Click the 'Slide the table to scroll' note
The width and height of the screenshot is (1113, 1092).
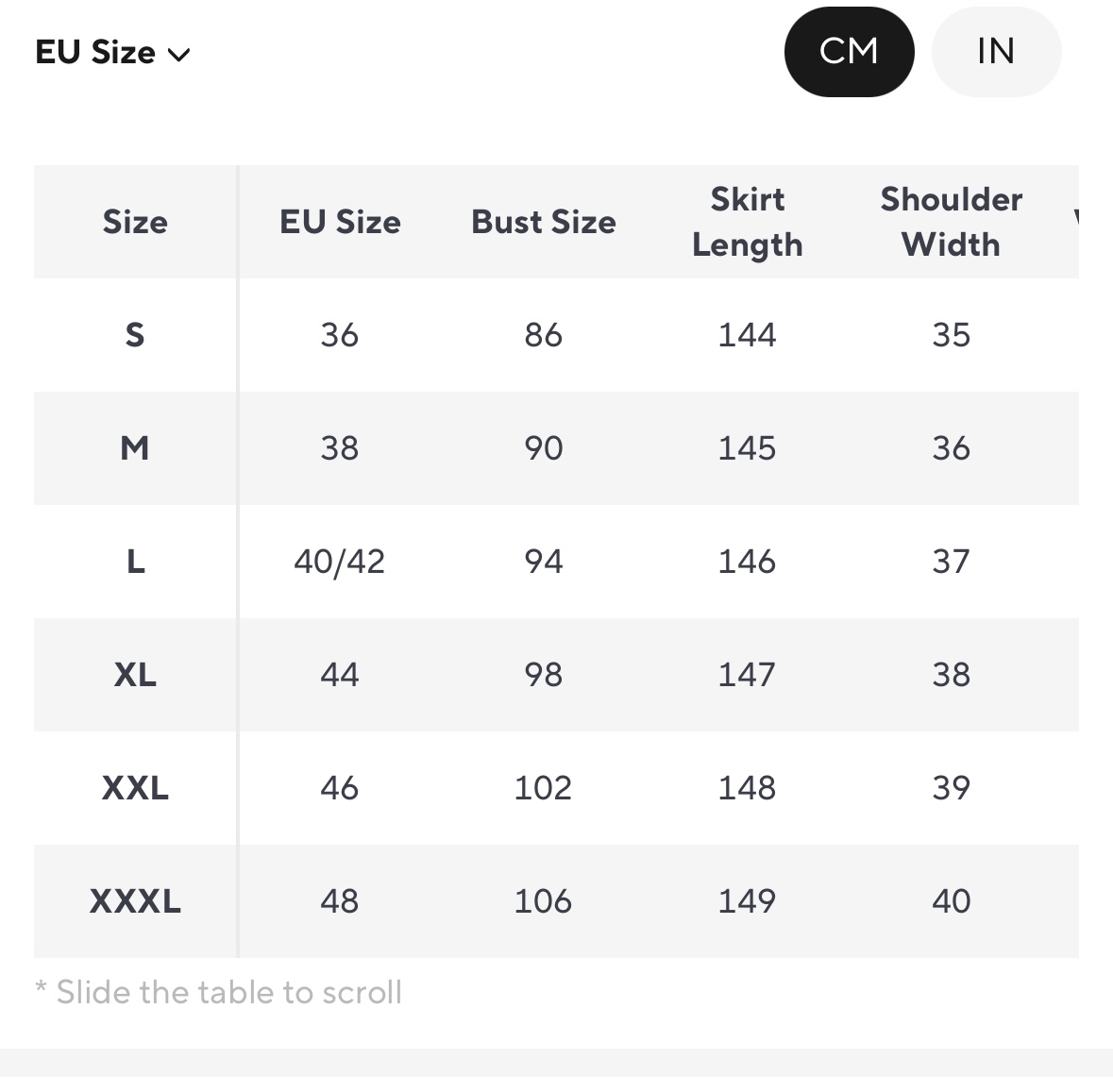tap(219, 992)
